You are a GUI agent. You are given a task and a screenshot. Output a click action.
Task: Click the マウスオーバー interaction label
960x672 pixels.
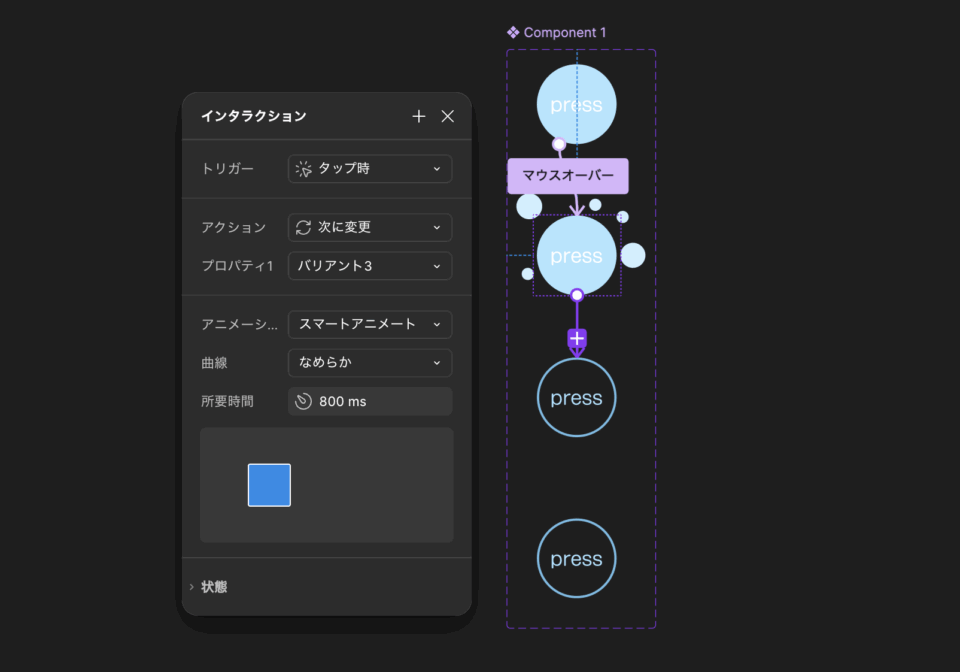[568, 175]
